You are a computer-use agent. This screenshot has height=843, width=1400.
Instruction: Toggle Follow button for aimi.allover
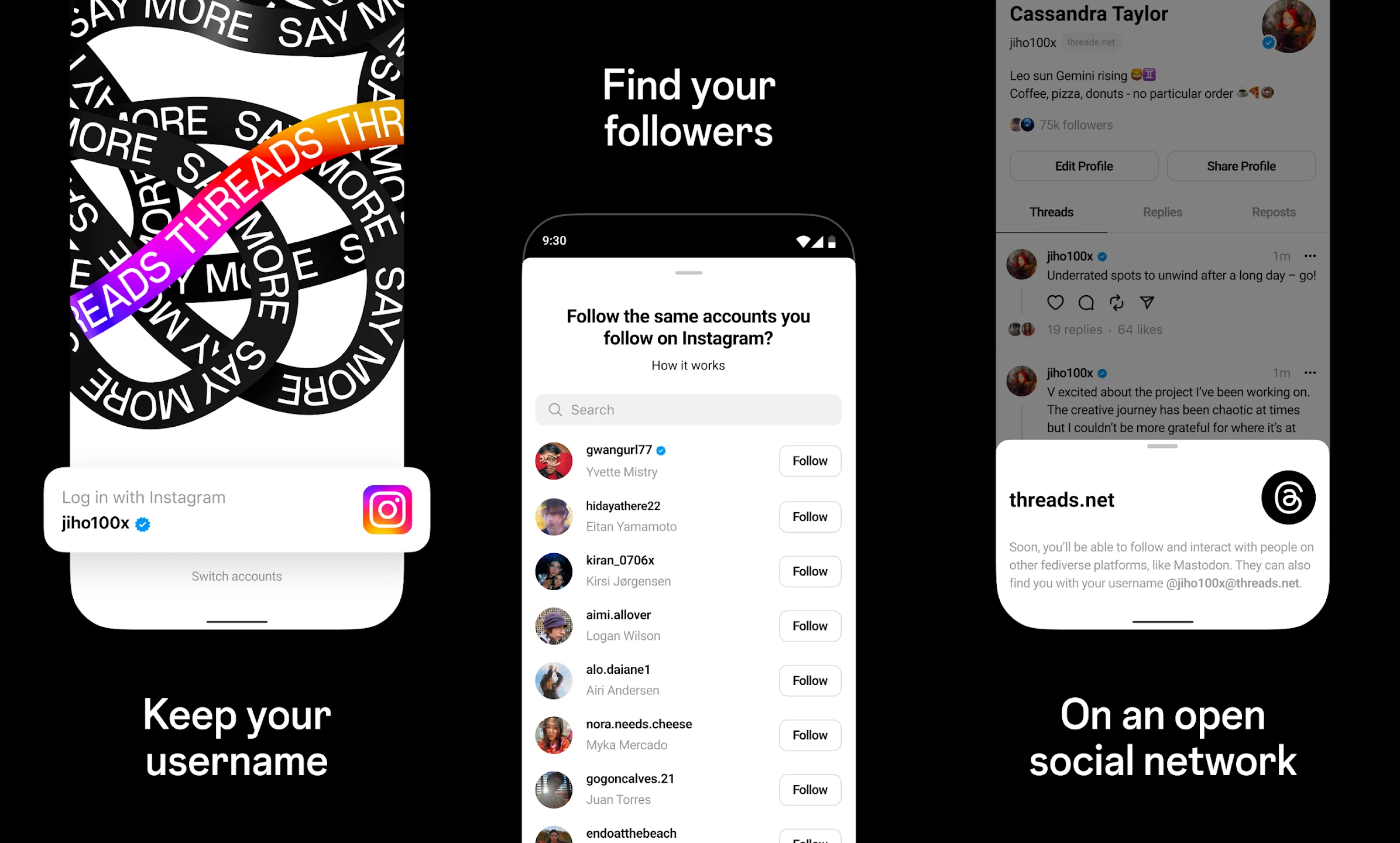click(x=810, y=625)
